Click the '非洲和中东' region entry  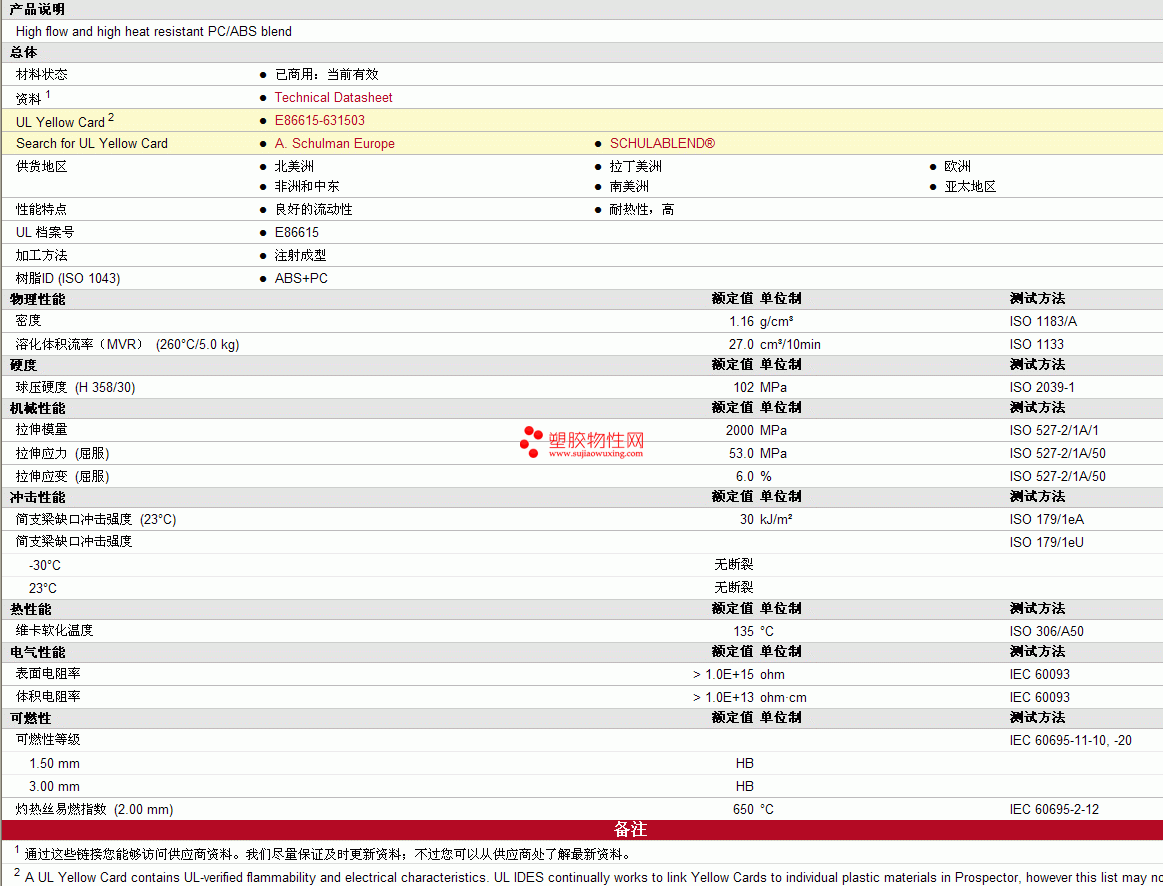307,186
